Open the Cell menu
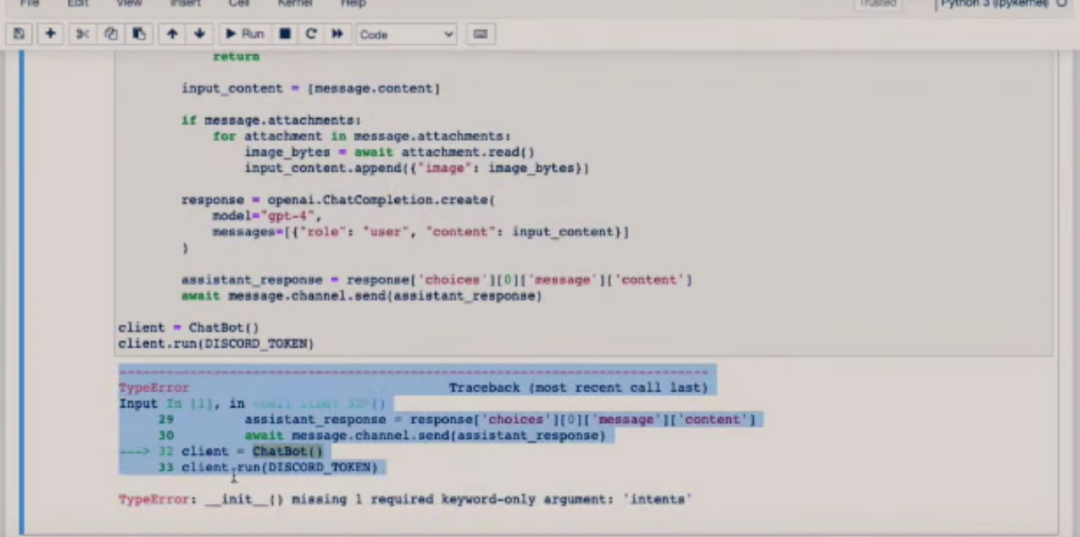Viewport: 1080px width, 537px height. click(238, 3)
